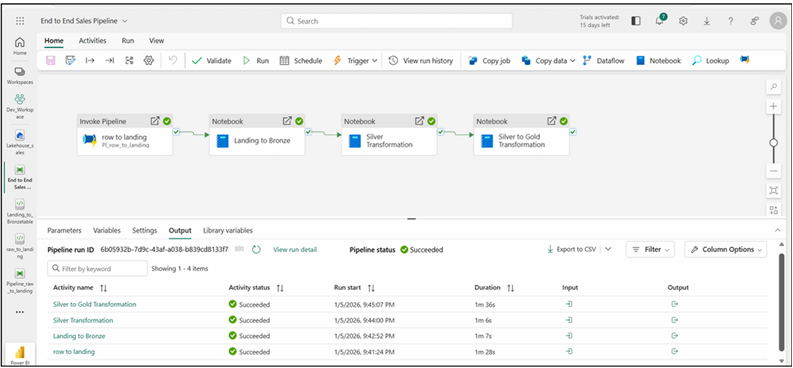Copy the pipeline run ID icon
This screenshot has width=793, height=368.
point(240,249)
